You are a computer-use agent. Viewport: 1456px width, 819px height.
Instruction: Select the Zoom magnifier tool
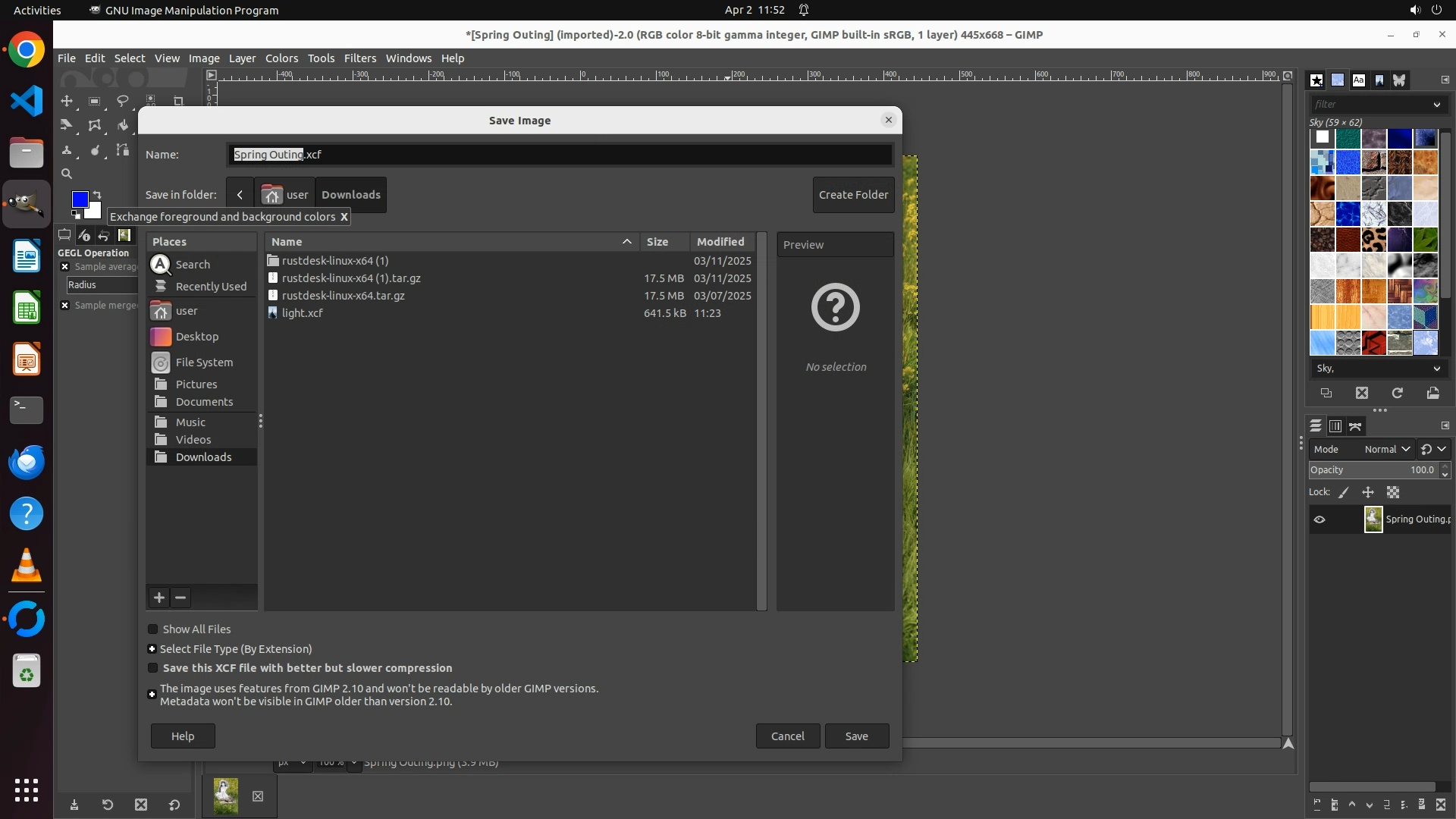pos(67,174)
